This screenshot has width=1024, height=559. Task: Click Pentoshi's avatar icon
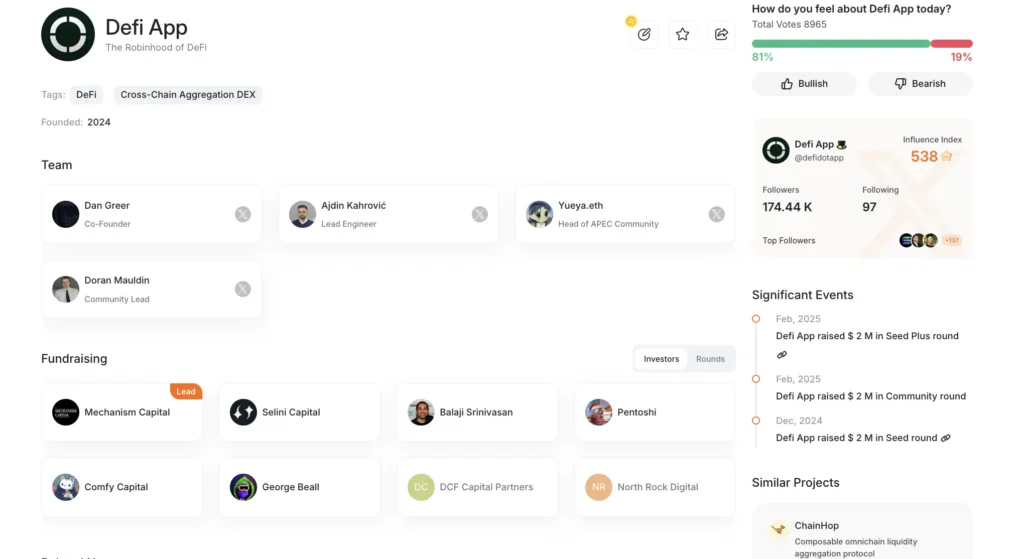pyautogui.click(x=598, y=412)
